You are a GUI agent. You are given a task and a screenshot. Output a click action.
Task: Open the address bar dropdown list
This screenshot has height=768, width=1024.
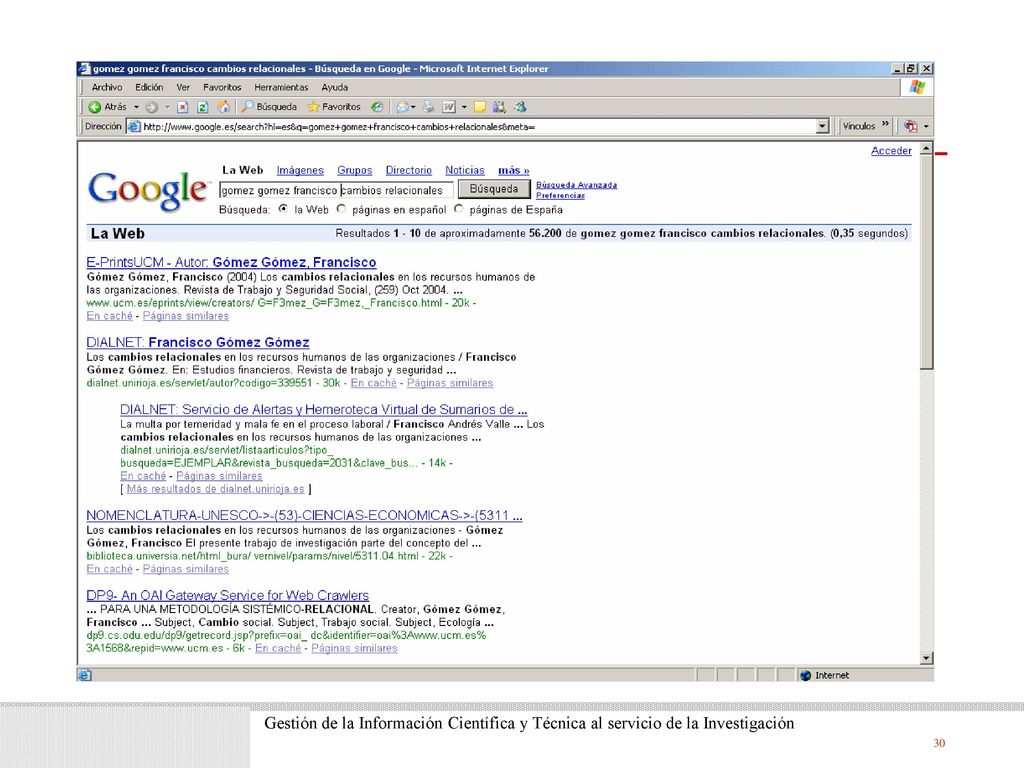point(823,127)
